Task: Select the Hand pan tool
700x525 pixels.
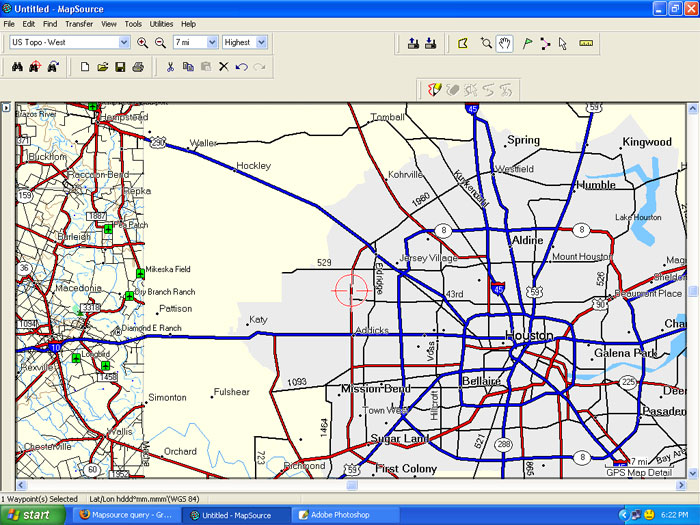Action: point(504,43)
